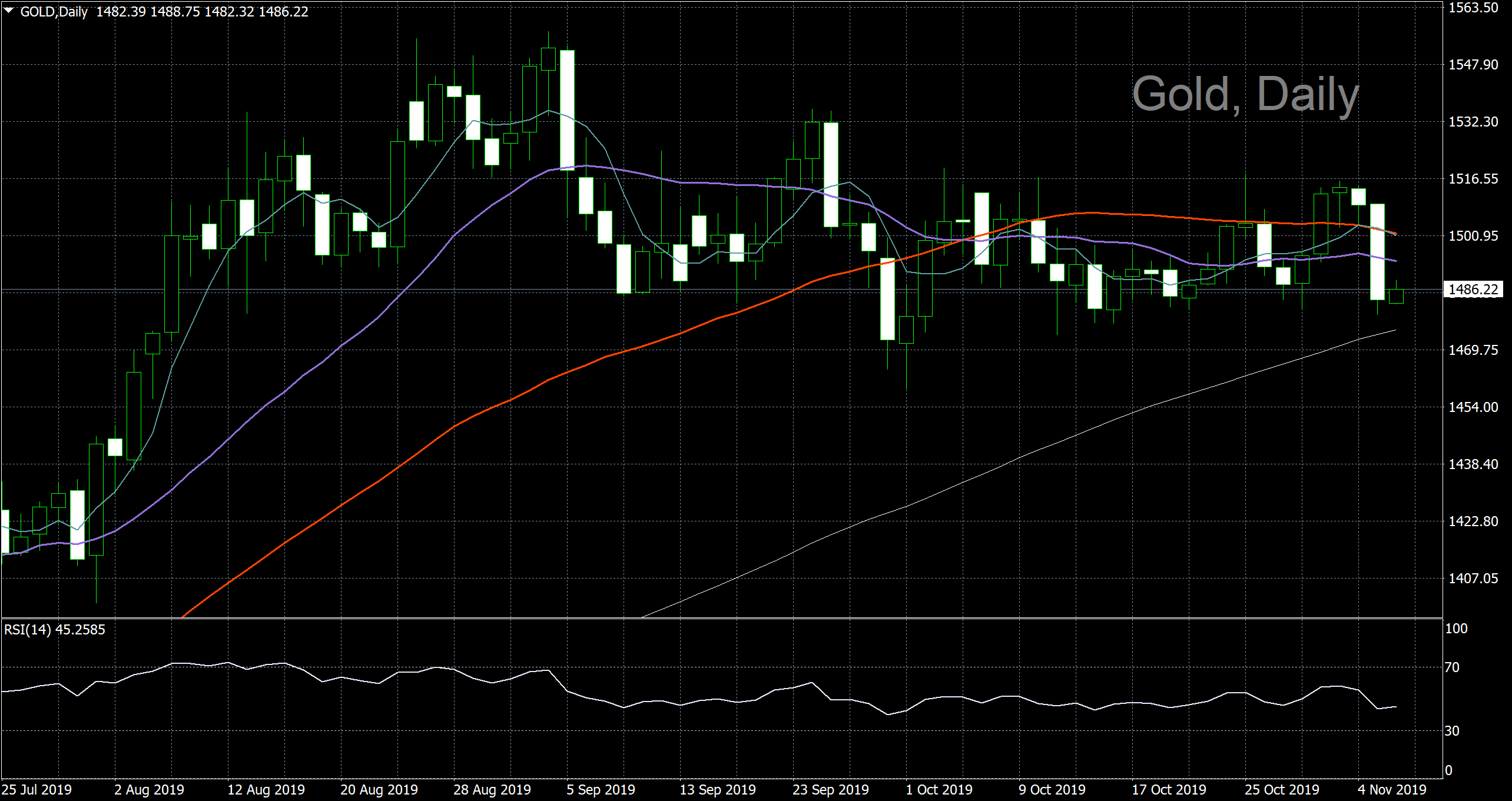Select the 1547.90 price axis label
The height and width of the screenshot is (801, 1512).
1473,65
